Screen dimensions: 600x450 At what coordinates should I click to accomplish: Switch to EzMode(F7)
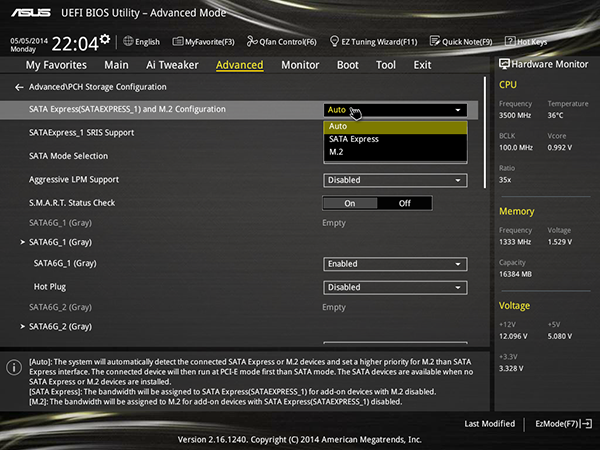(x=563, y=424)
